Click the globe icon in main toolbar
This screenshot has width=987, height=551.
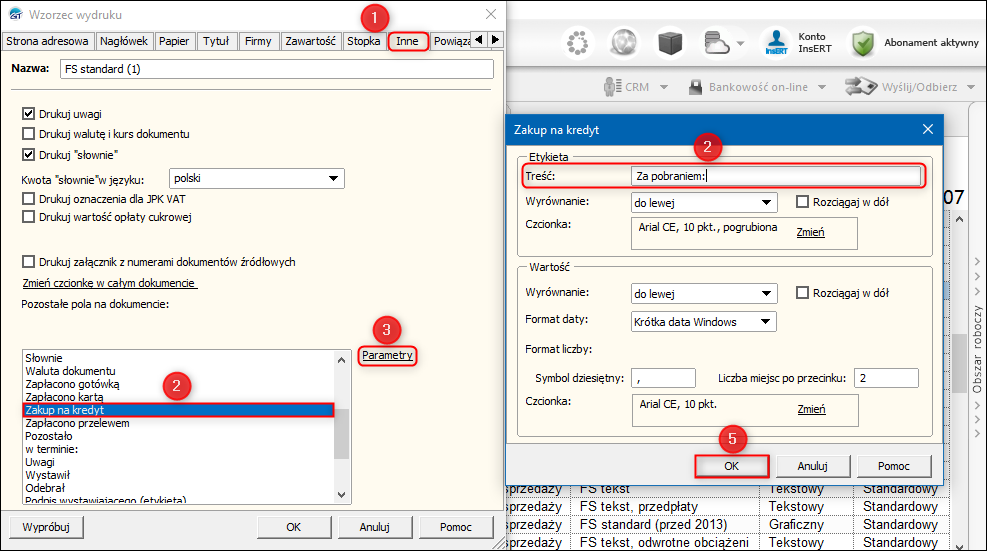tap(623, 43)
